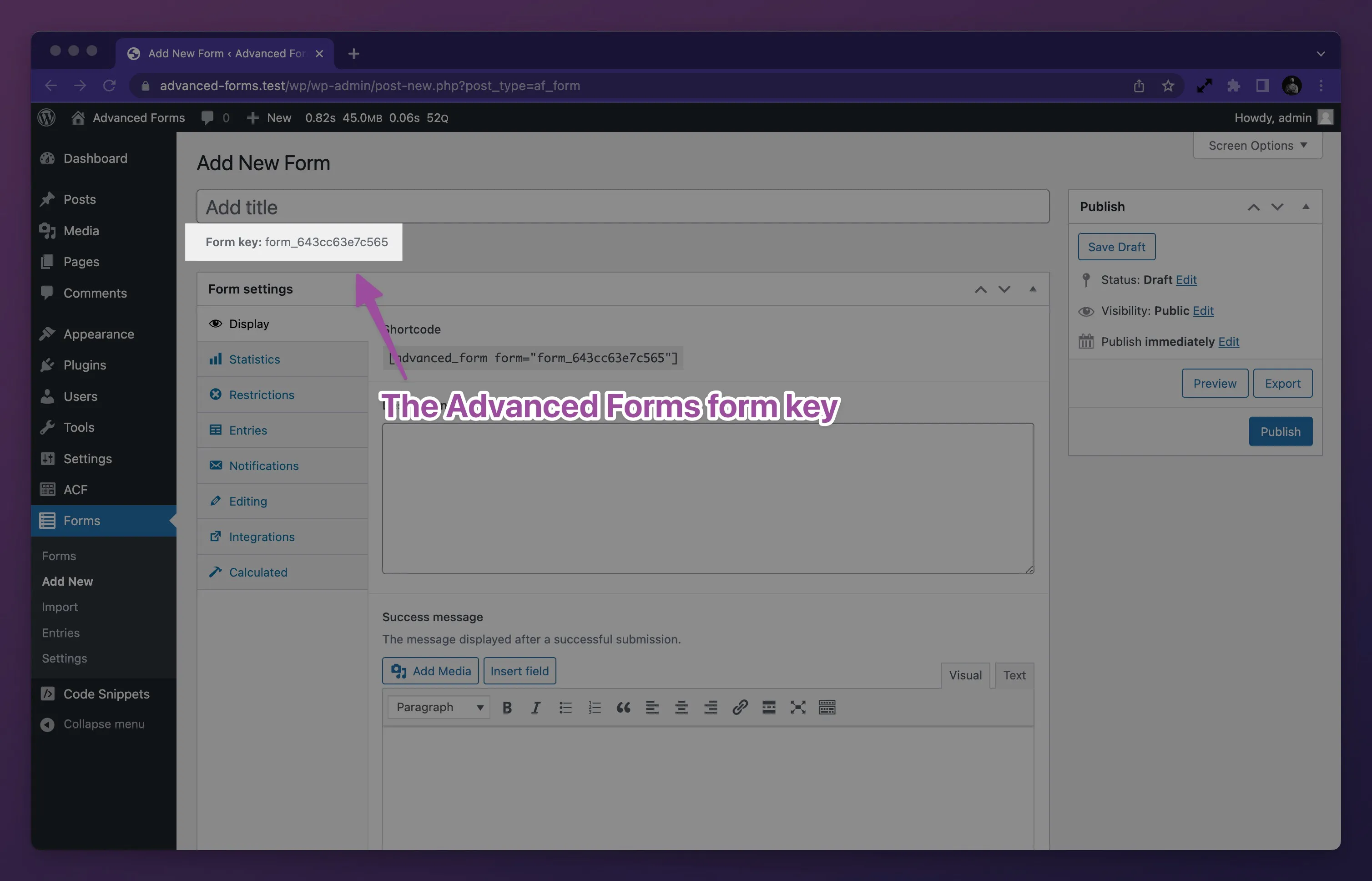The image size is (1372, 881).
Task: Click the large description textarea
Action: (x=708, y=498)
